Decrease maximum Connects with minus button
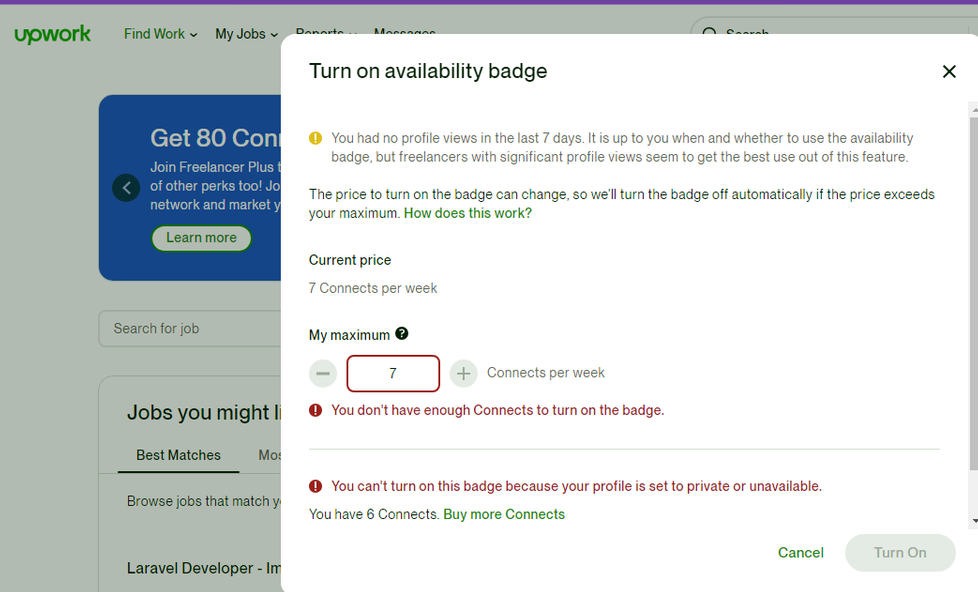The image size is (978, 592). (x=323, y=374)
